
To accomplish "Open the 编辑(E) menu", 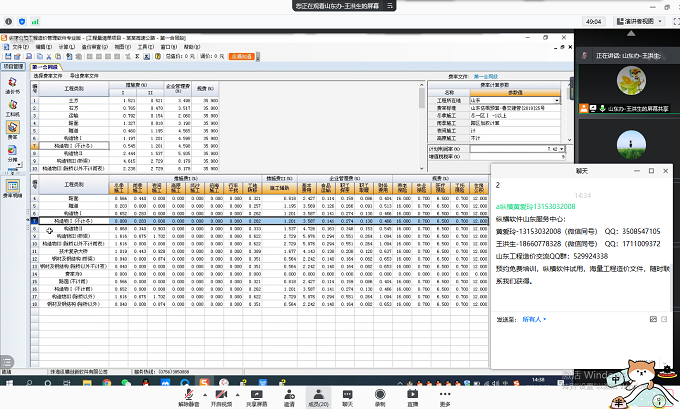I will coord(43,47).
